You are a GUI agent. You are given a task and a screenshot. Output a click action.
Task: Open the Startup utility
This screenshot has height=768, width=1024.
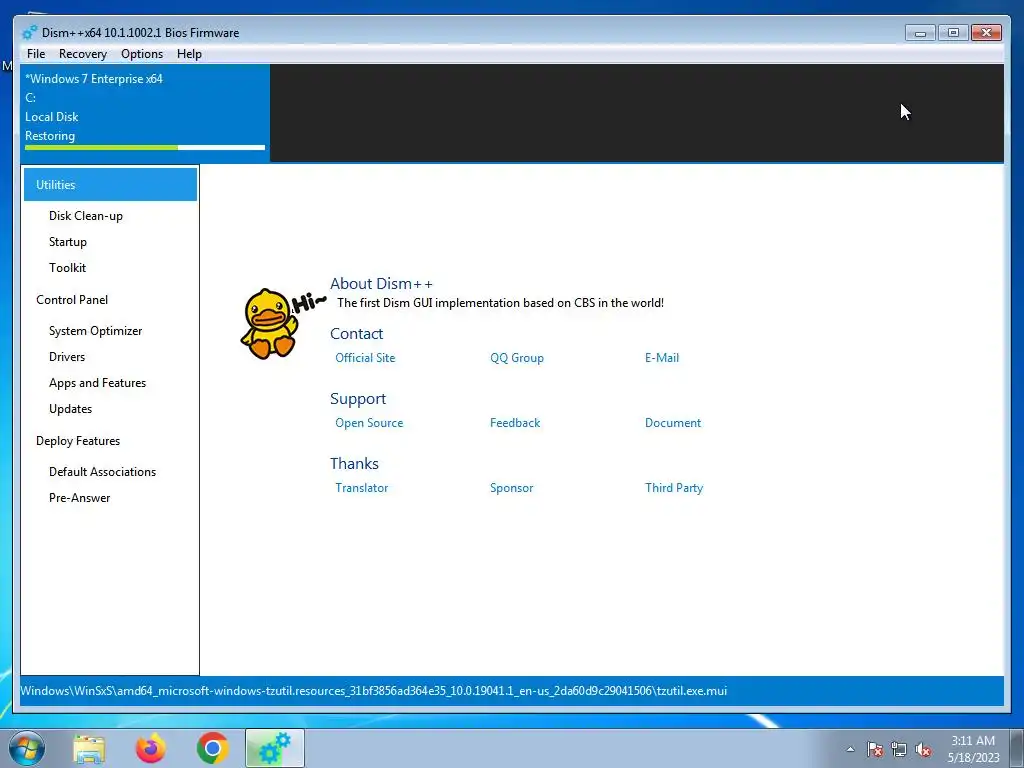(68, 242)
